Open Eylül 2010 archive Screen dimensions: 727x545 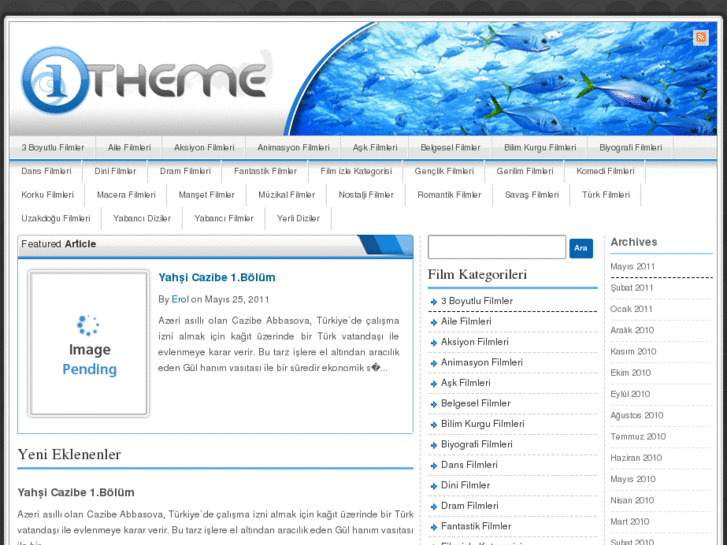coord(630,394)
